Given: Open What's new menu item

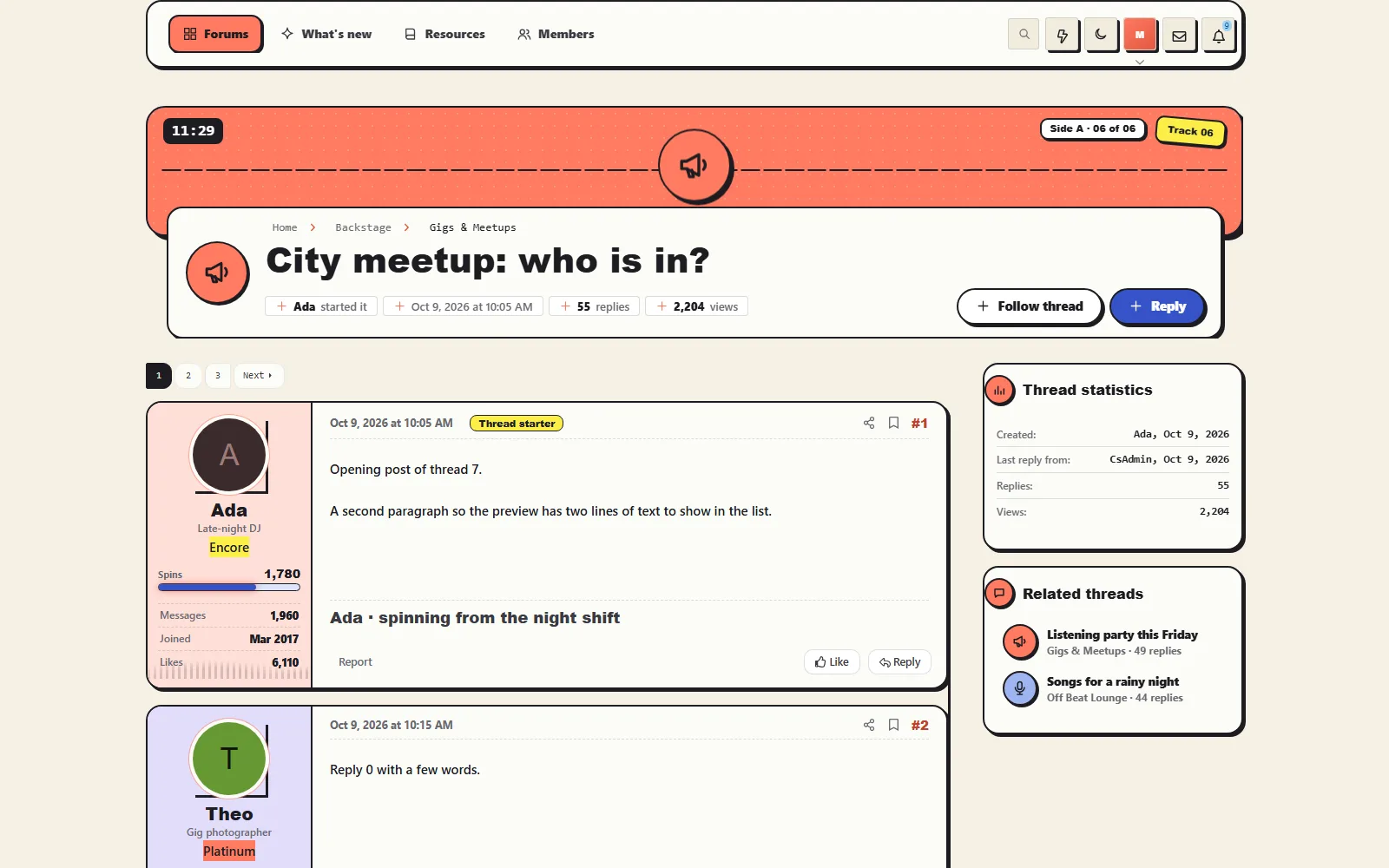Looking at the screenshot, I should pos(326,34).
